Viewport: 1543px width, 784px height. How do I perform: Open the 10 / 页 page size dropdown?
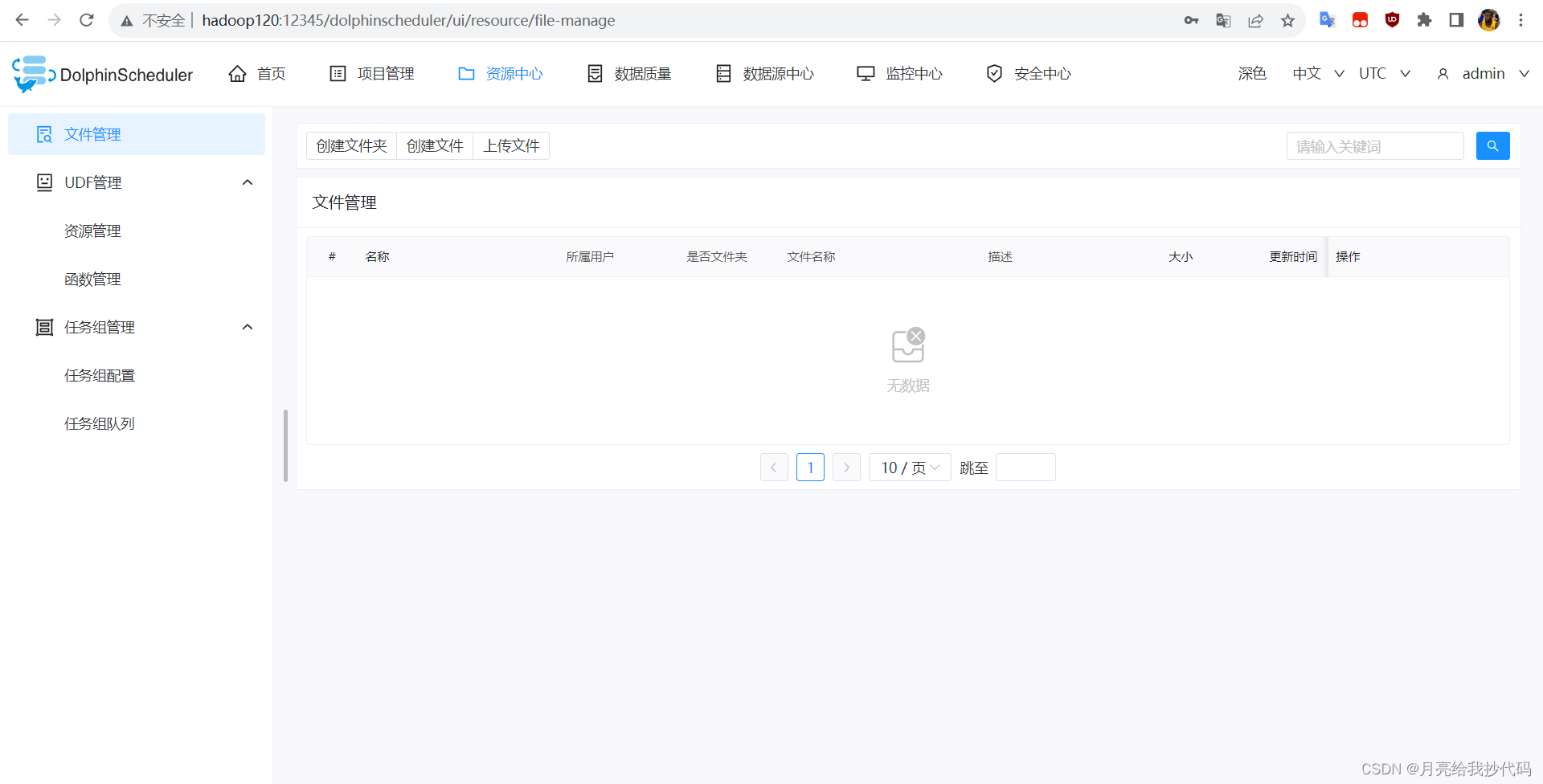pos(910,468)
